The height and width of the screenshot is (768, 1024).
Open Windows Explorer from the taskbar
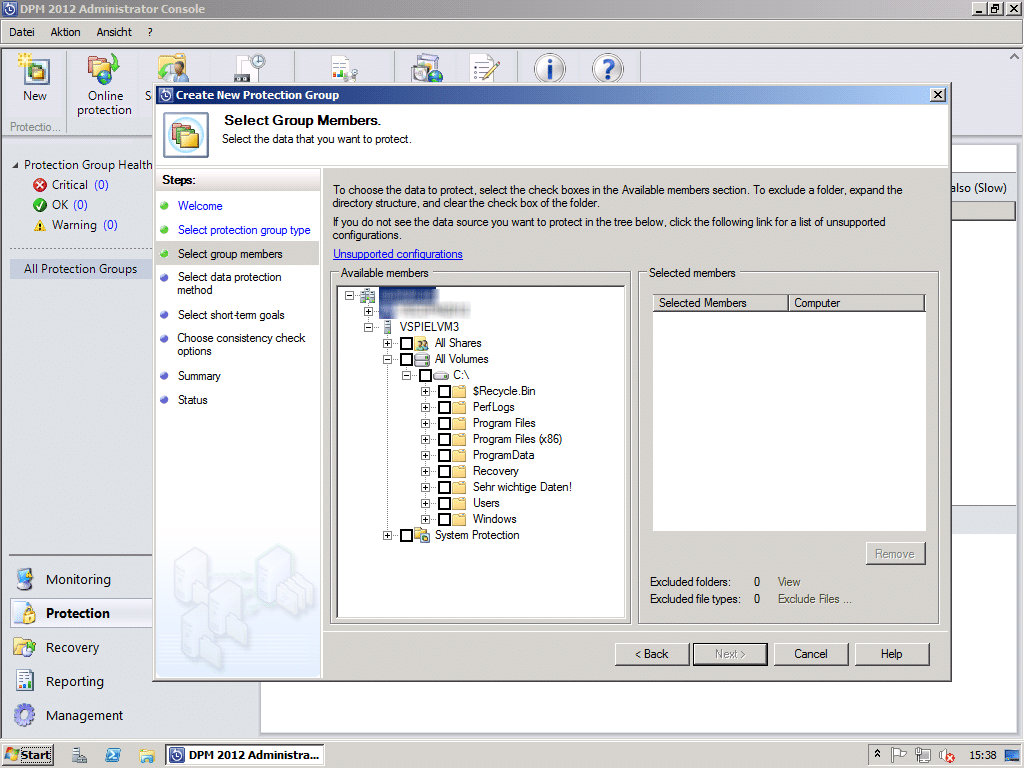tap(146, 755)
